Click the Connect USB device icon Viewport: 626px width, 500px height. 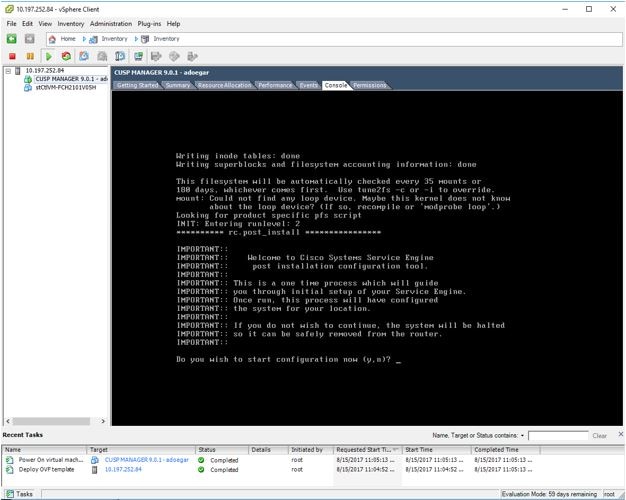tap(192, 56)
